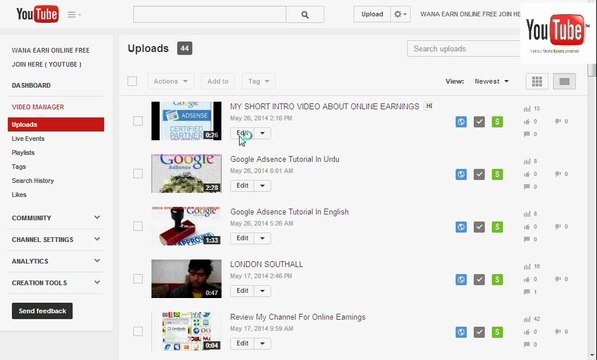Select checkbox for Adsence Tutorial In Urdu
The width and height of the screenshot is (597, 360).
[x=138, y=174]
